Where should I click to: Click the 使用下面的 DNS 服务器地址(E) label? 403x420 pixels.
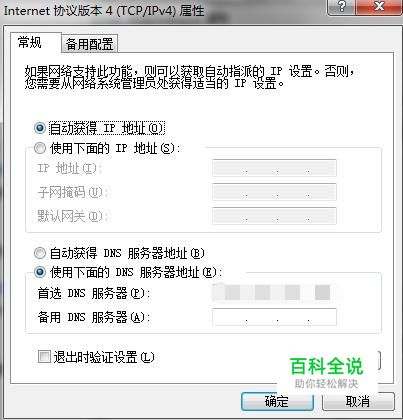click(133, 273)
